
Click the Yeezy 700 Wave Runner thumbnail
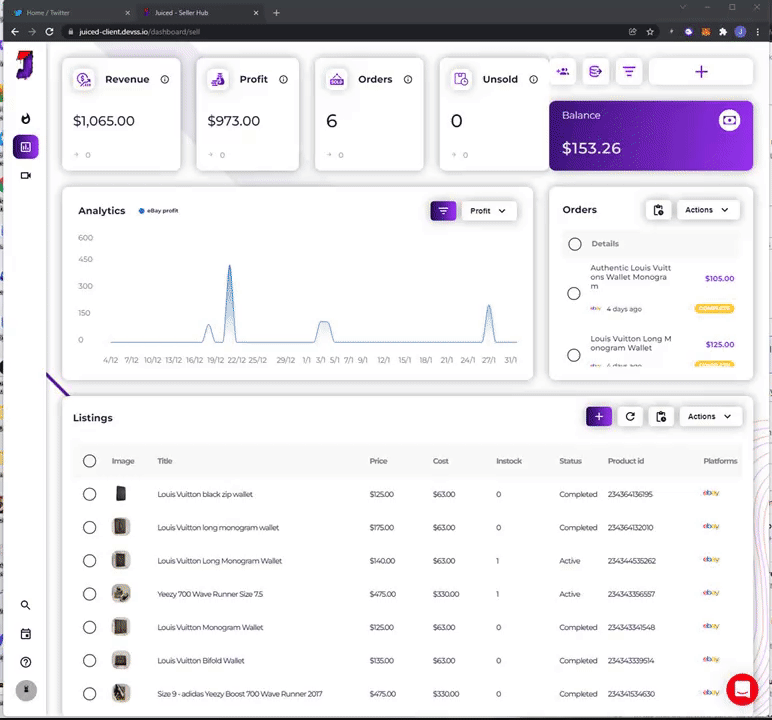click(121, 593)
